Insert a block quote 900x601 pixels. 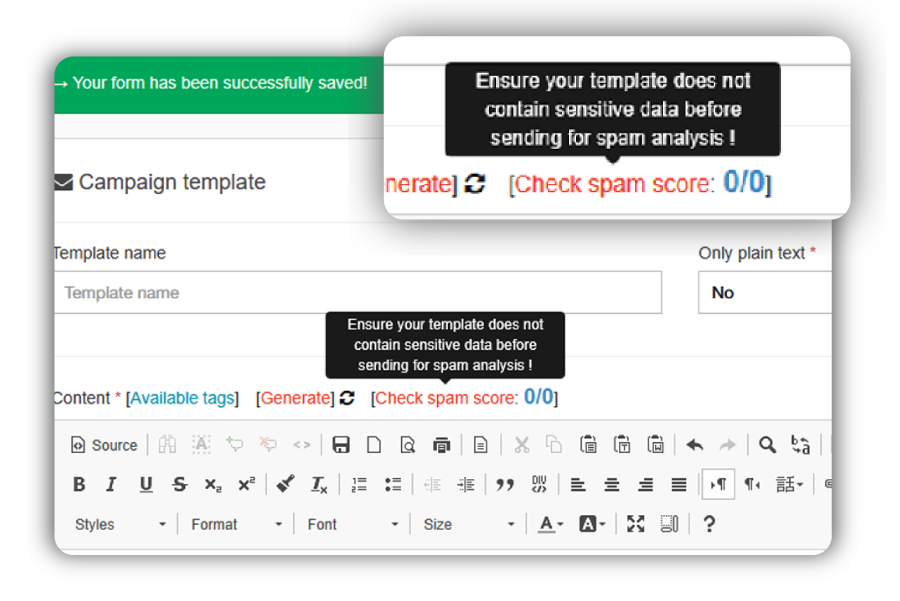tap(505, 485)
